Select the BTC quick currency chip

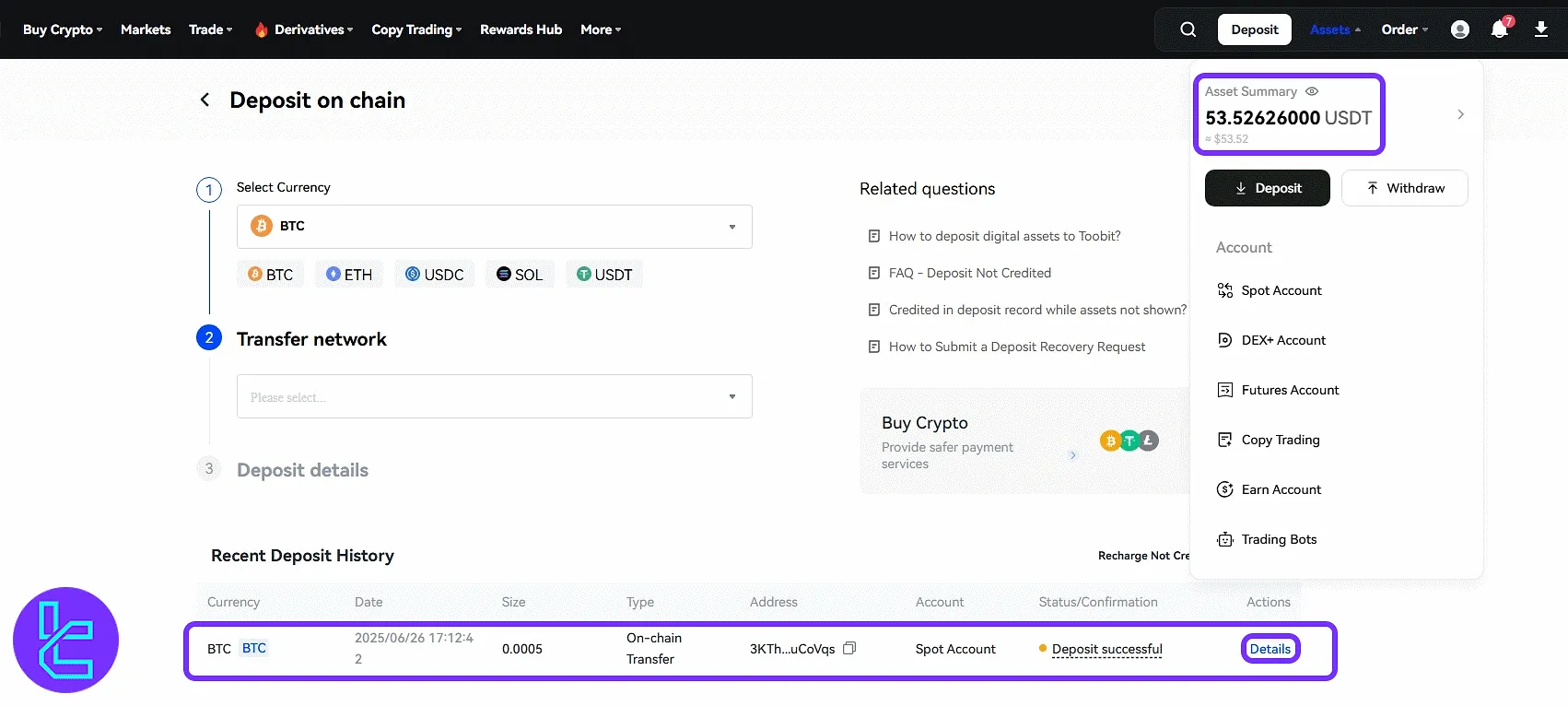(x=270, y=274)
